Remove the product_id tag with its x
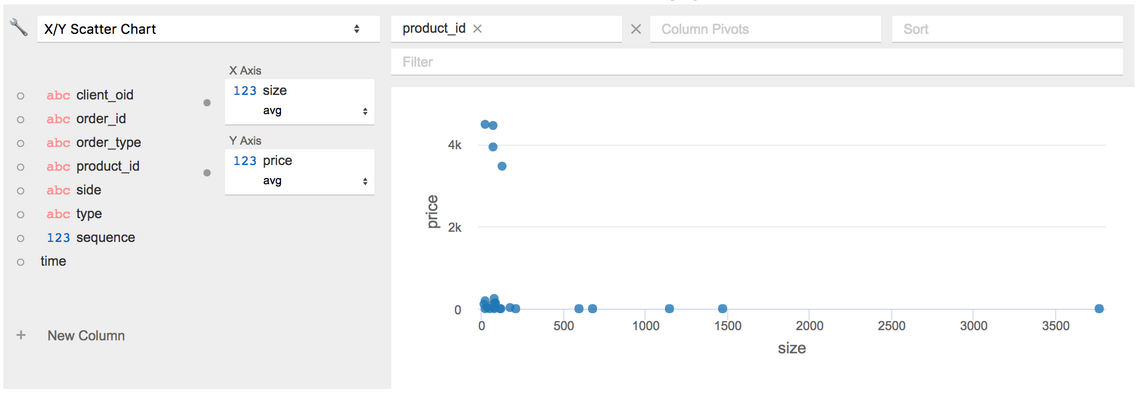Screen dimensions: 1140x396 tap(477, 29)
